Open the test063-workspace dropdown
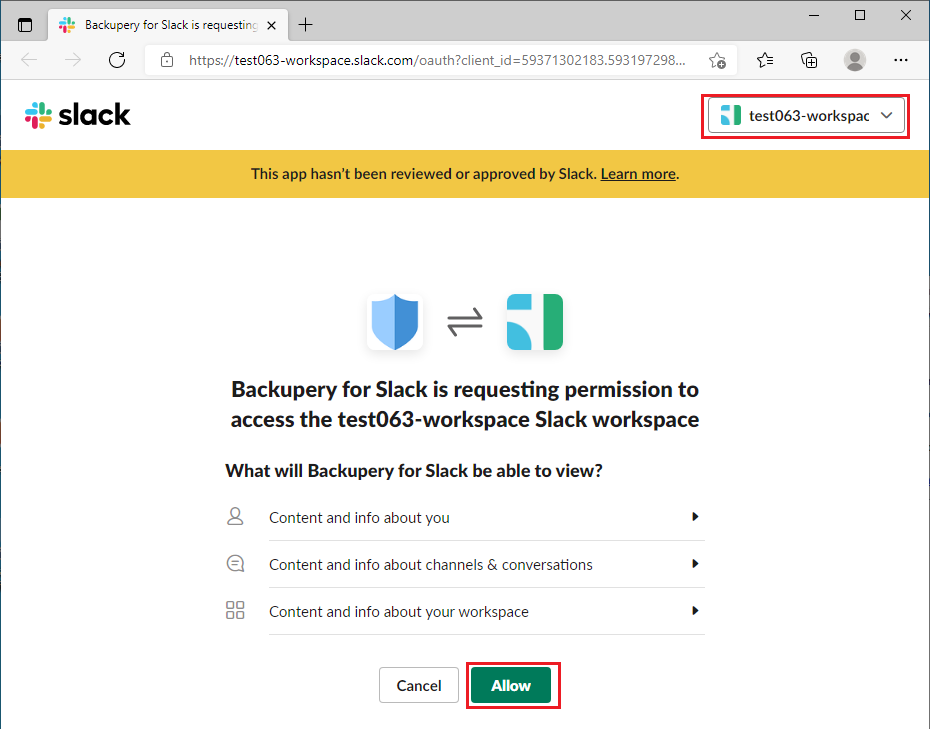This screenshot has width=930, height=729. [x=806, y=116]
